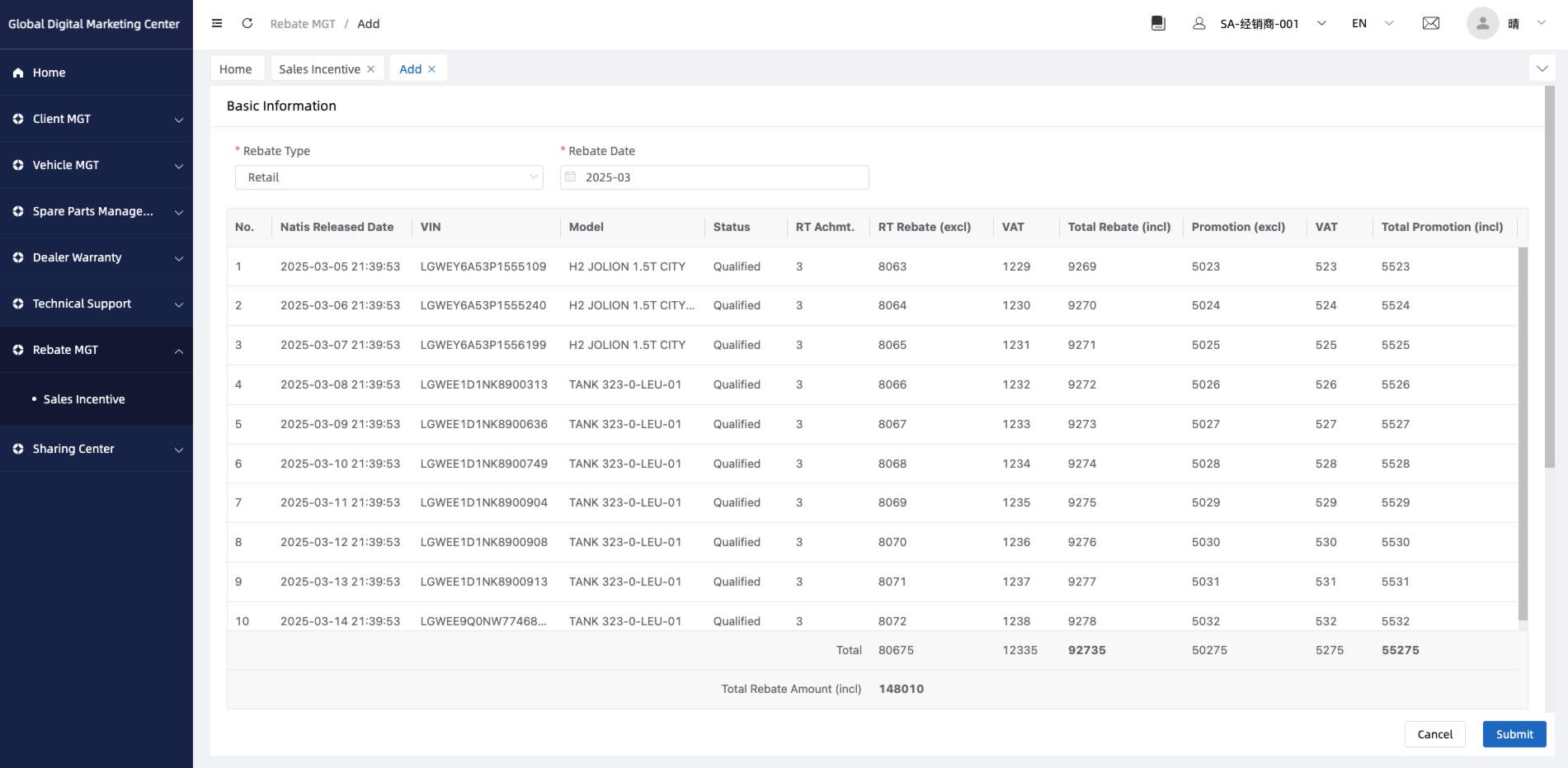Viewport: 1568px width, 768px height.
Task: Click the user avatar icon
Action: [x=1482, y=23]
